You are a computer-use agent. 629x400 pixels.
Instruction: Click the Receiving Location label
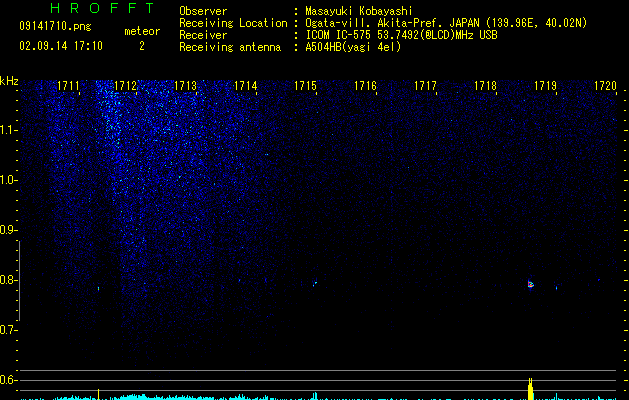coord(233,23)
